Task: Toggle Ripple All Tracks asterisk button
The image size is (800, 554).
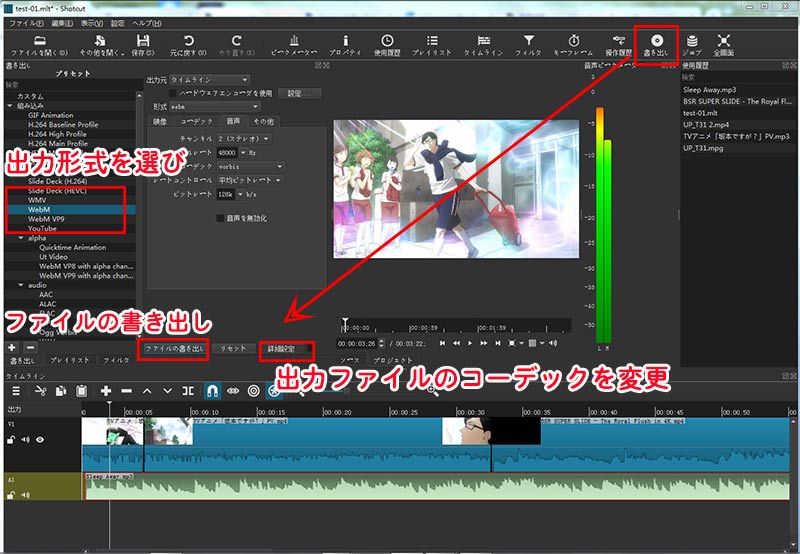Action: (274, 391)
